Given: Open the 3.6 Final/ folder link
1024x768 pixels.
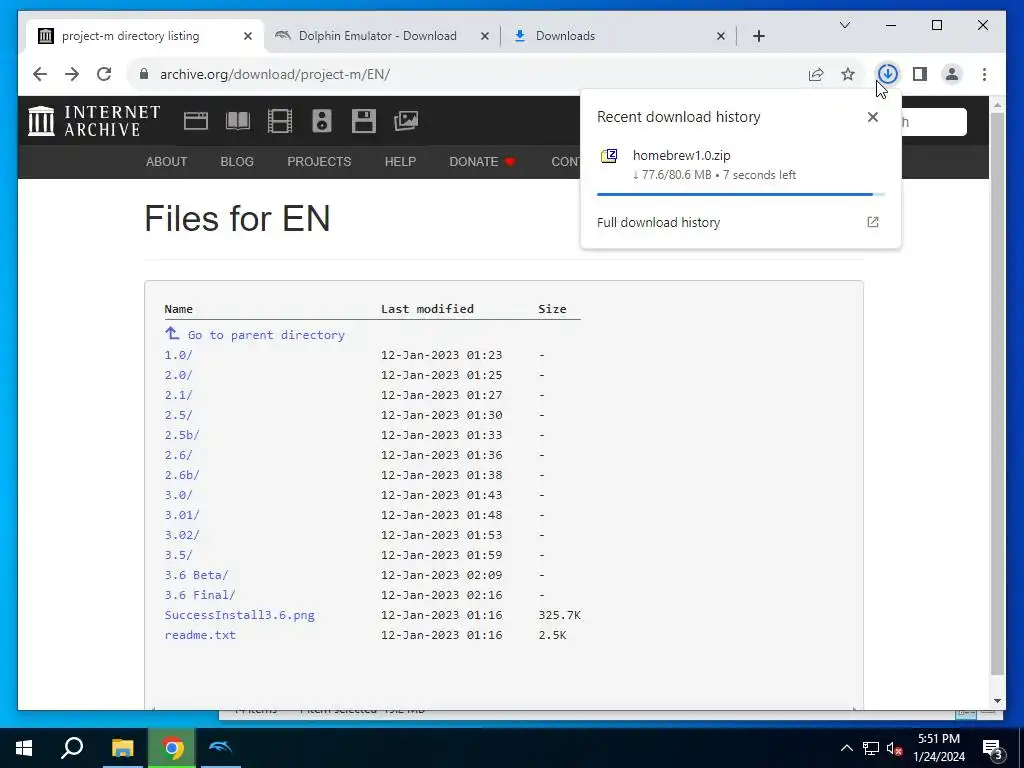Looking at the screenshot, I should tap(199, 595).
